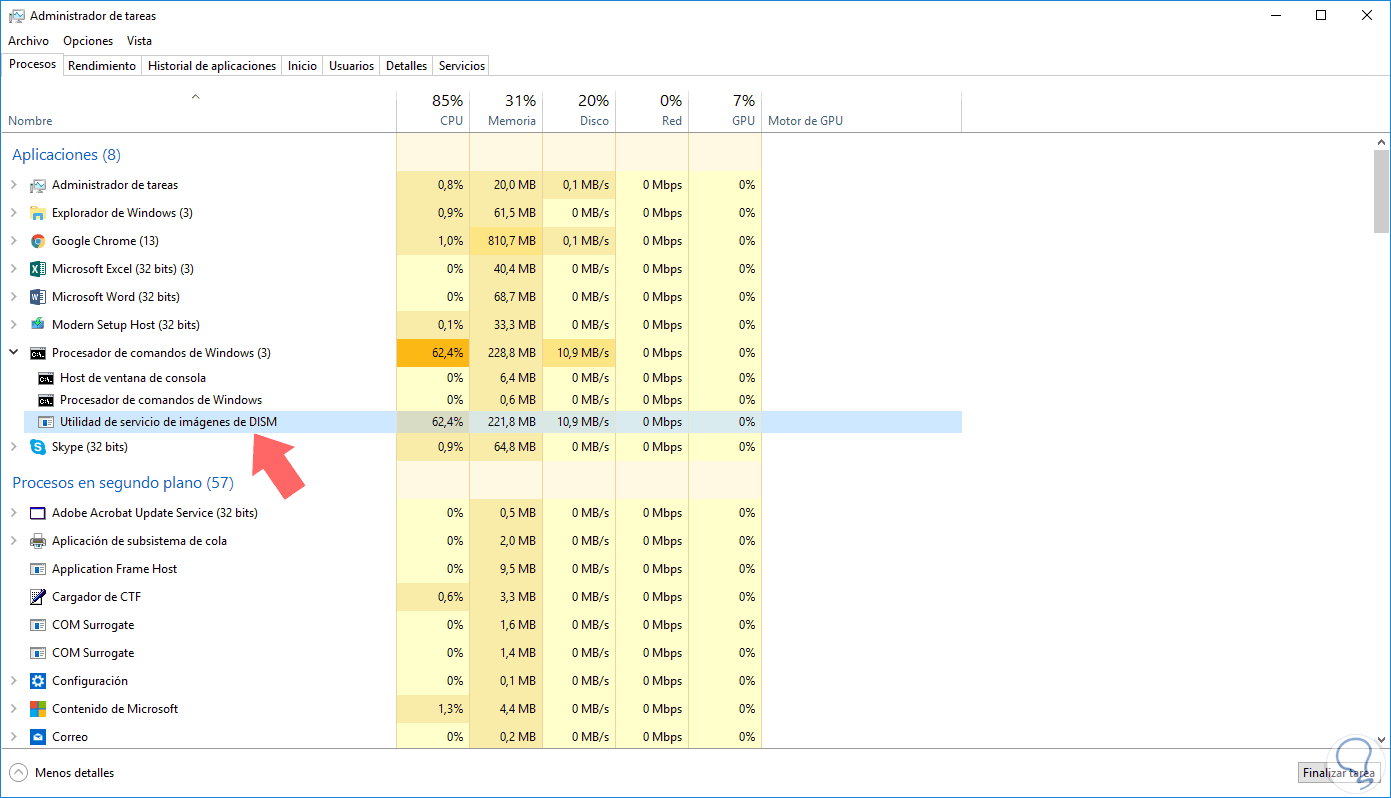
Task: Click the Configuración gear icon
Action: [38, 681]
